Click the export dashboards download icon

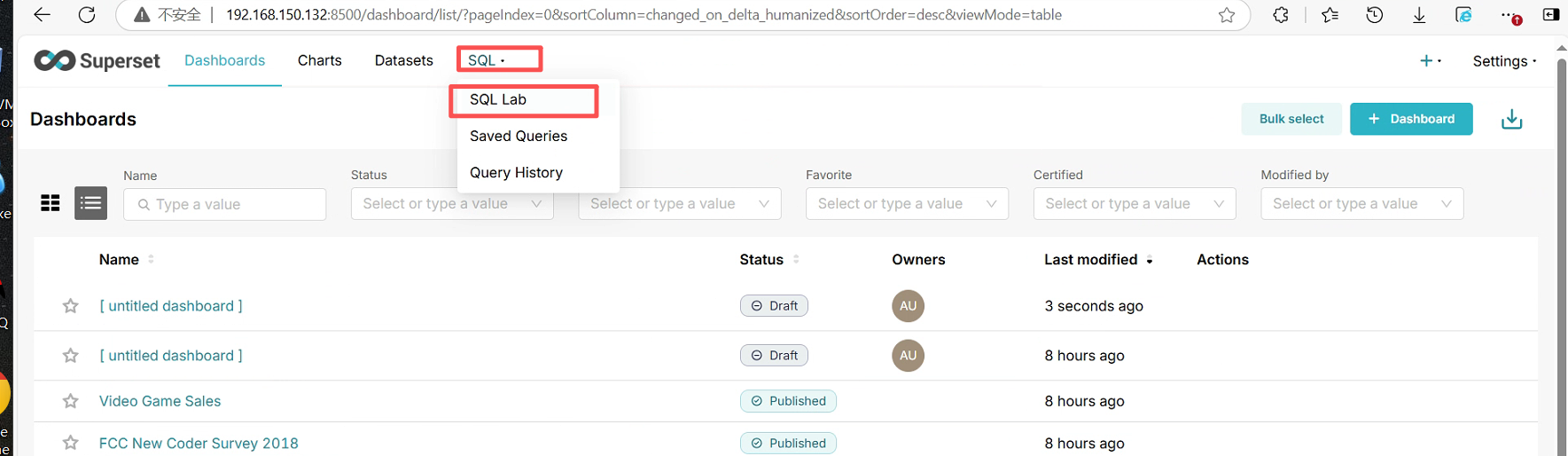pos(1511,119)
